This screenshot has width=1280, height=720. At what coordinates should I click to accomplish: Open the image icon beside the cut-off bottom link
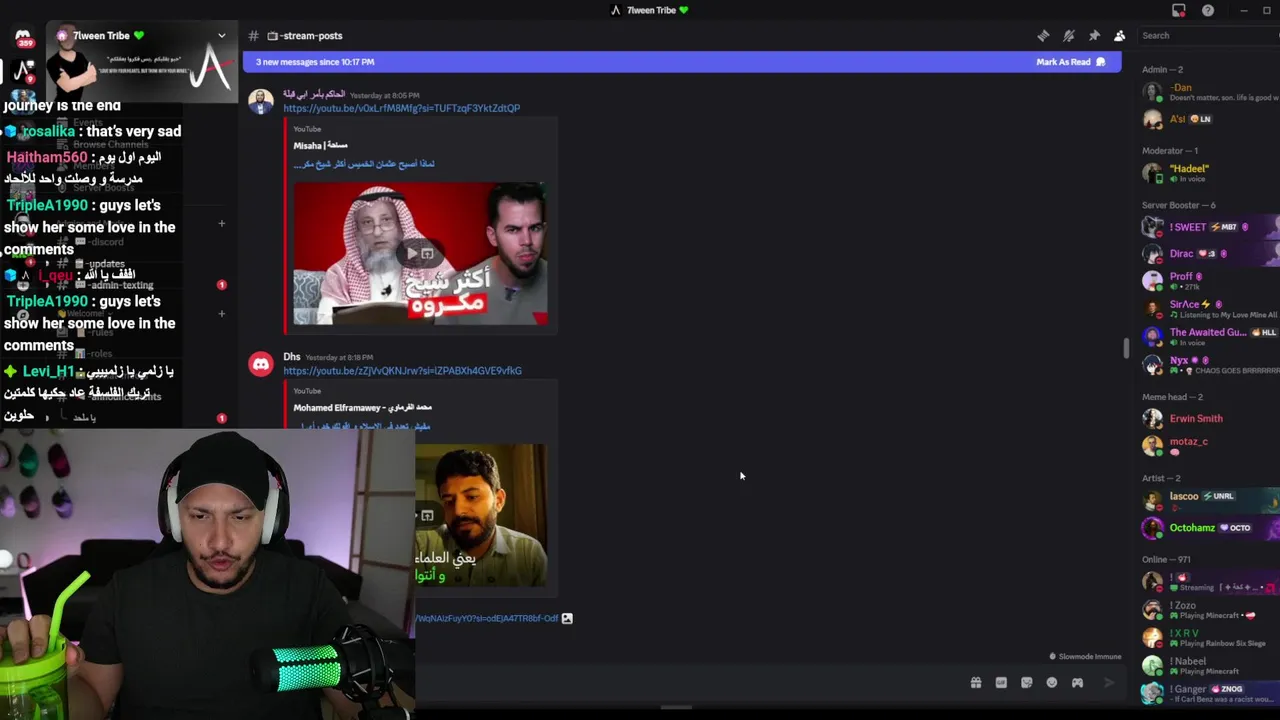pos(567,619)
